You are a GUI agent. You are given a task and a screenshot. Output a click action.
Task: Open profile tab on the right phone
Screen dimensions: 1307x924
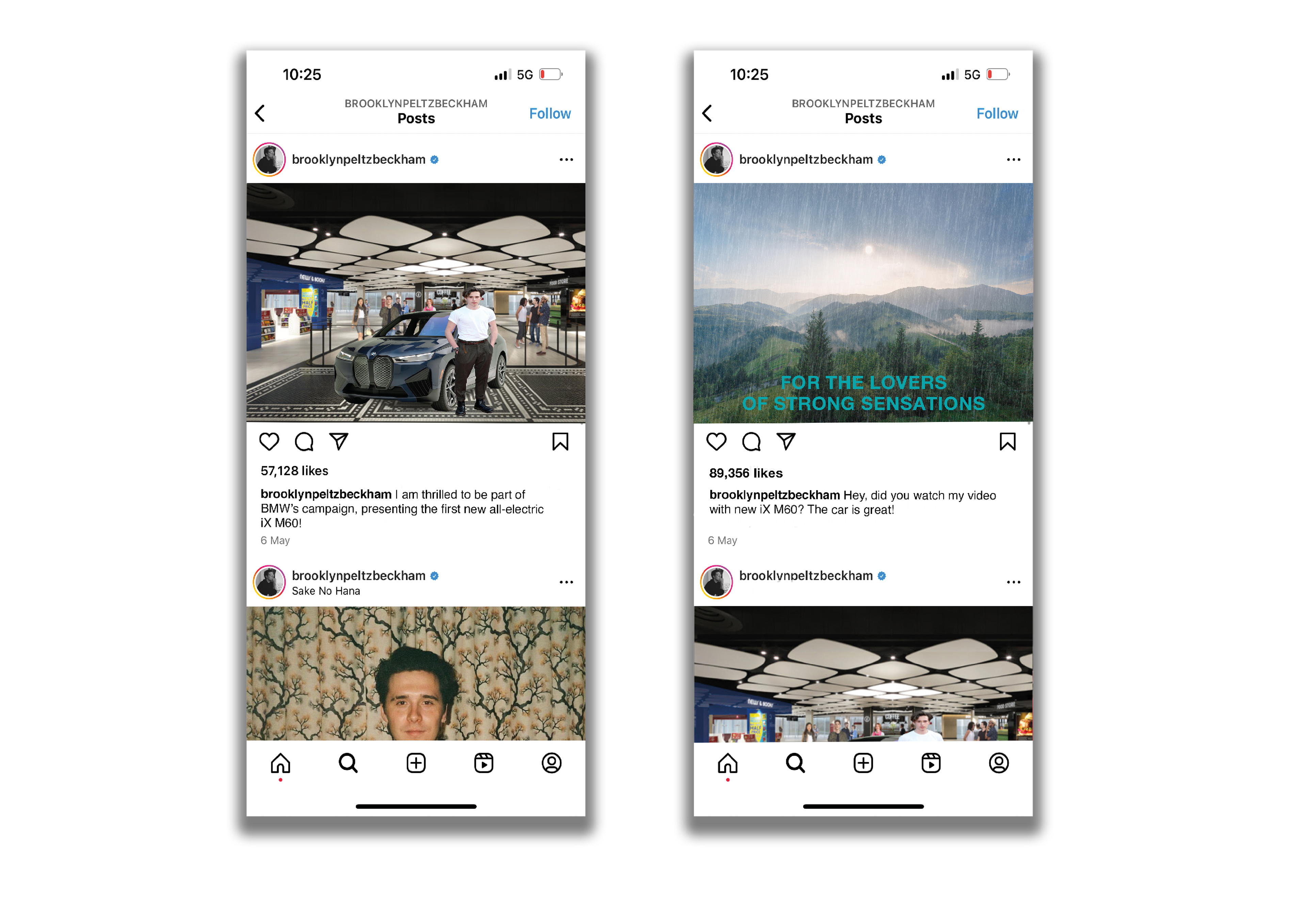click(x=999, y=763)
